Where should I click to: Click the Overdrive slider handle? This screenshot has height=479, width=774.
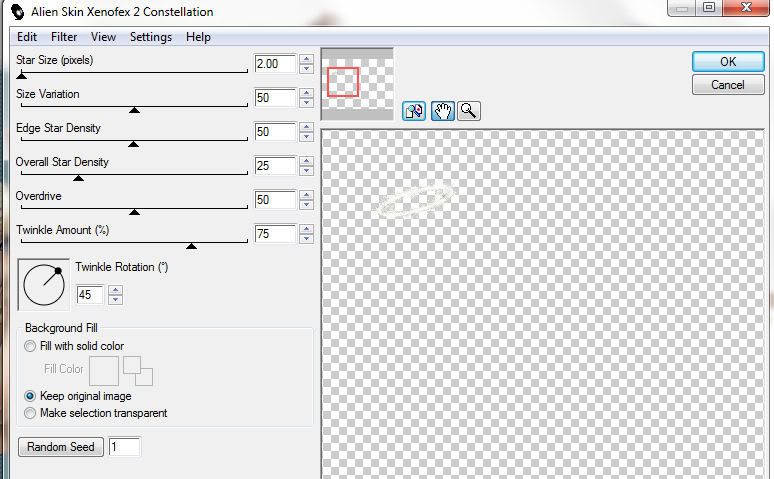pyautogui.click(x=134, y=212)
